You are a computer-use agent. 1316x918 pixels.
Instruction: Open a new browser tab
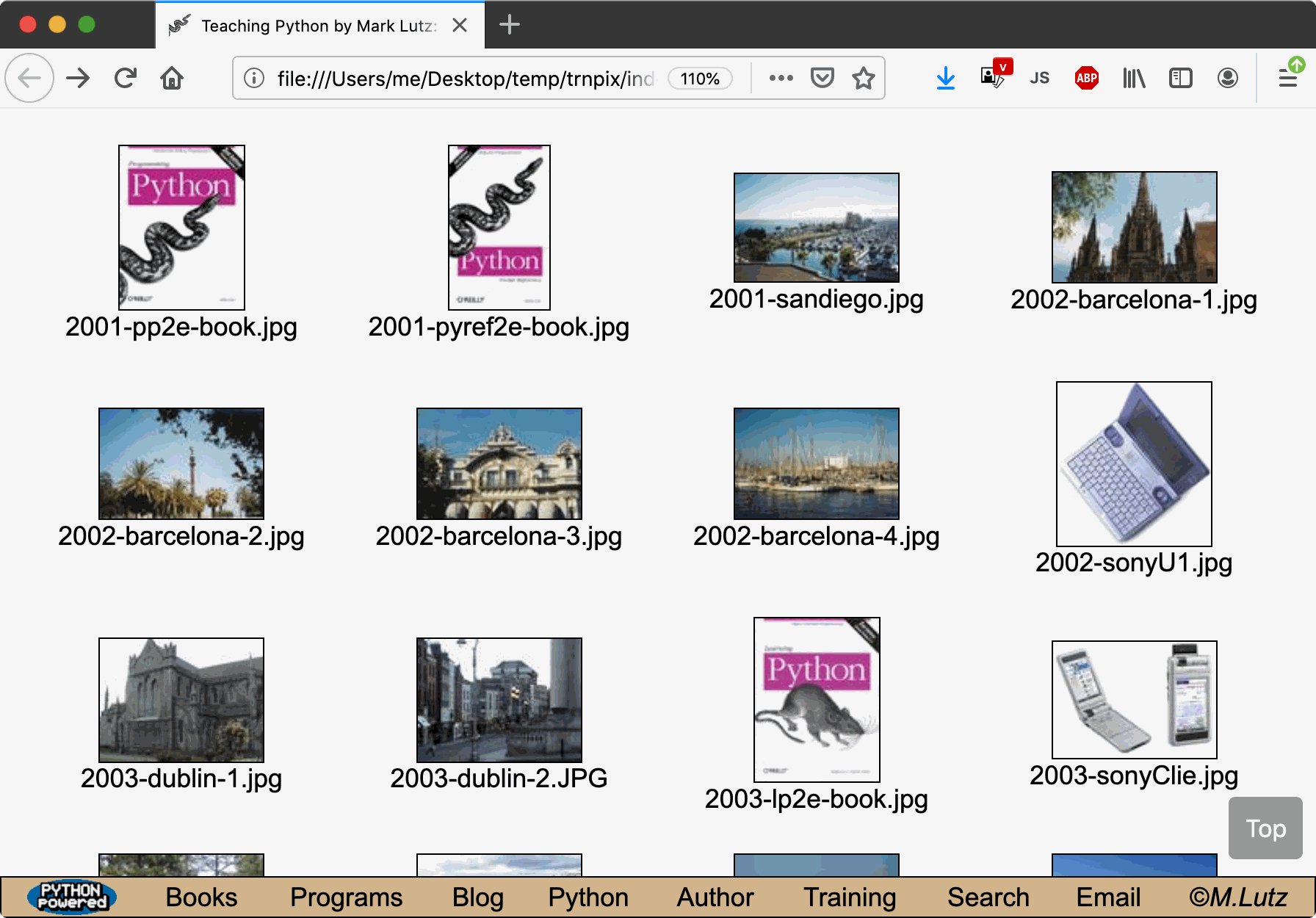(509, 25)
